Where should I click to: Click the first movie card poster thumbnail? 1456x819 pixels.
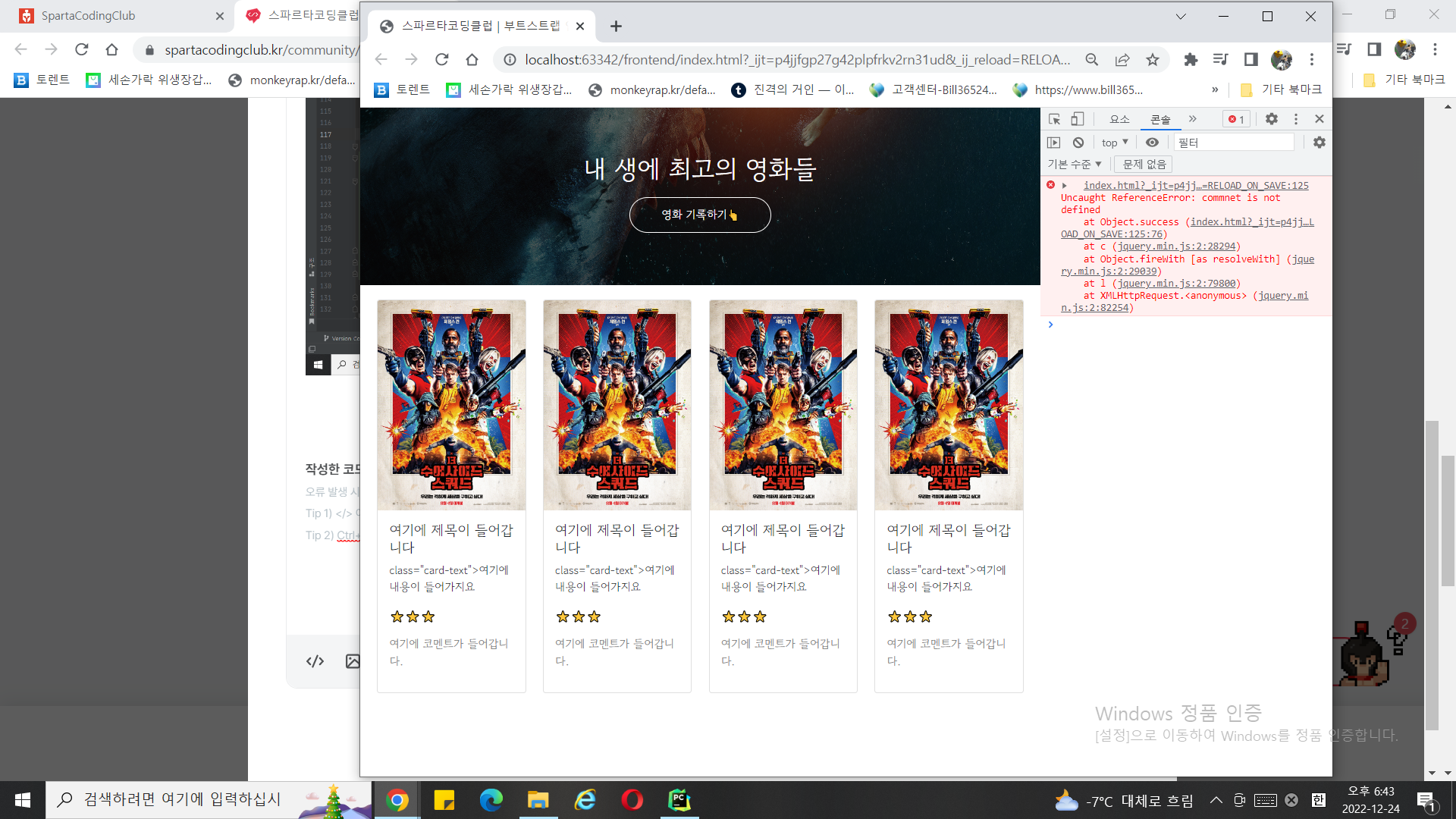click(x=451, y=405)
